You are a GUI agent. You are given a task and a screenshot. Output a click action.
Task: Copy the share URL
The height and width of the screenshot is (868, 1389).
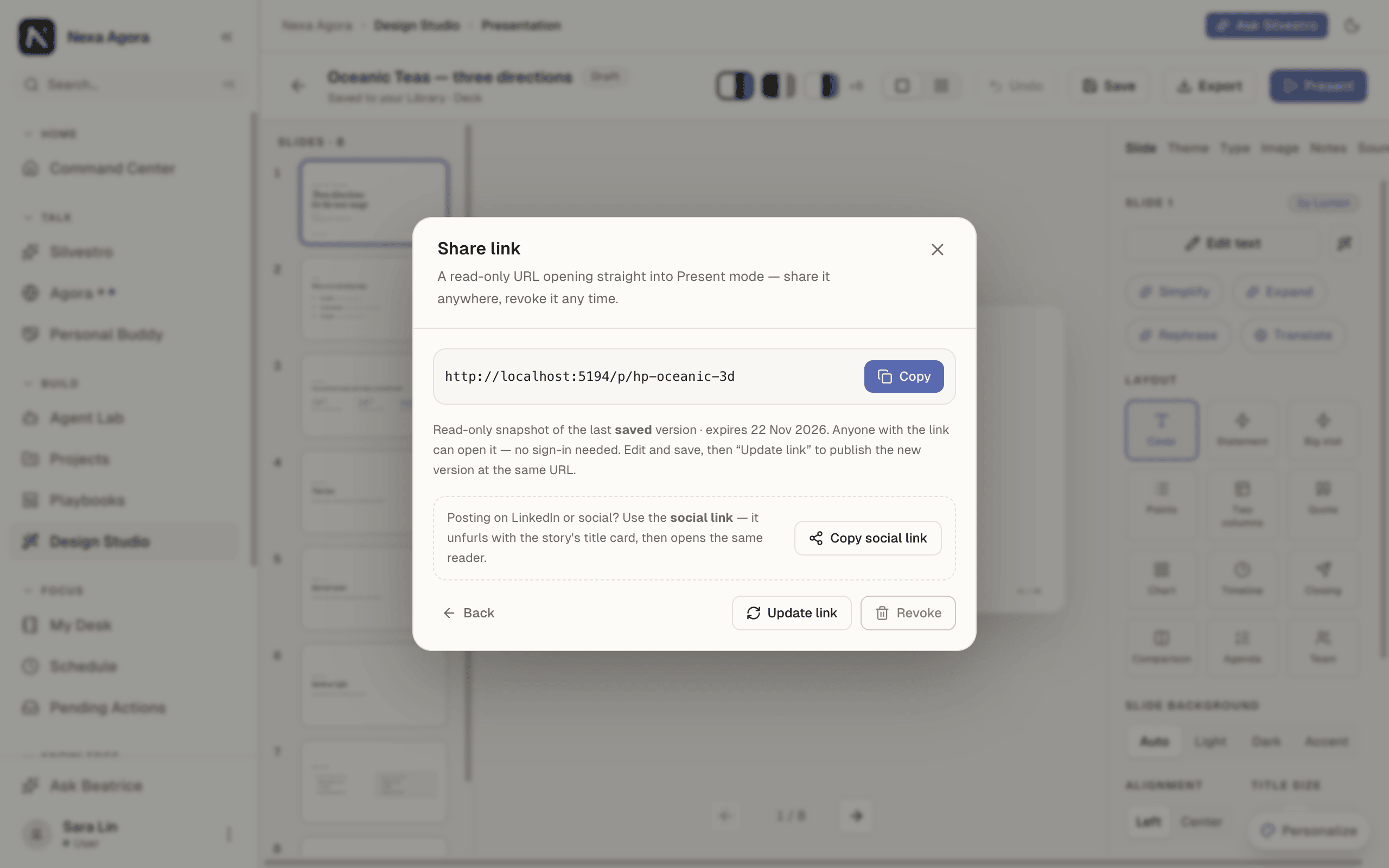[903, 376]
